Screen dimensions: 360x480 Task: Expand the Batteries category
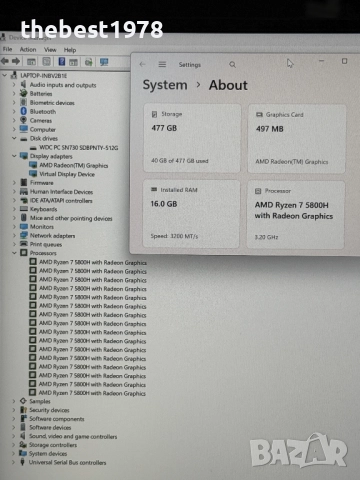pyautogui.click(x=14, y=94)
